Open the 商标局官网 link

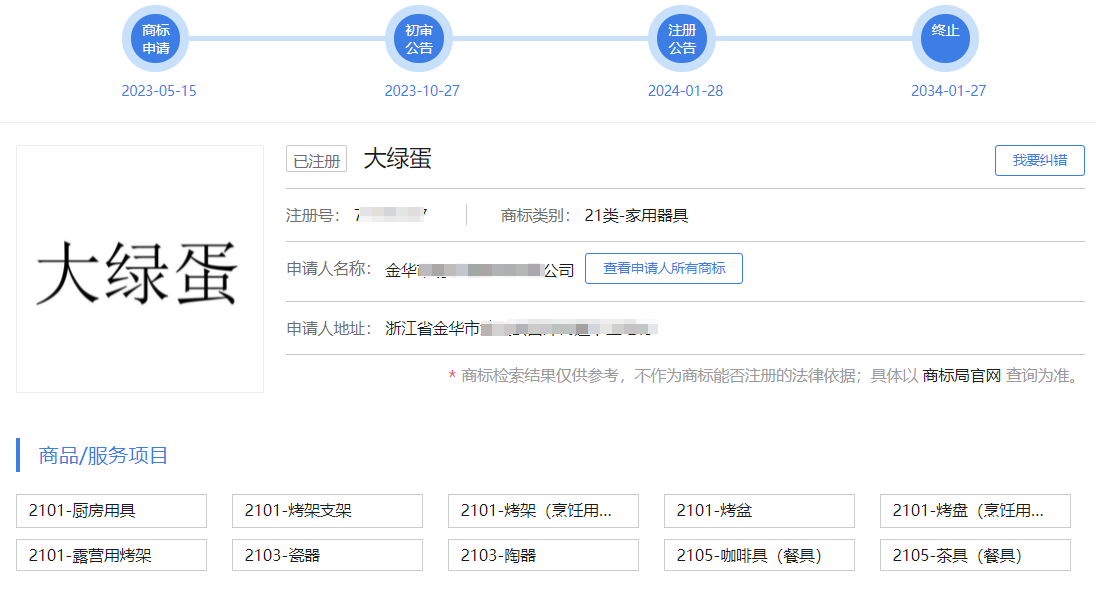pyautogui.click(x=961, y=376)
